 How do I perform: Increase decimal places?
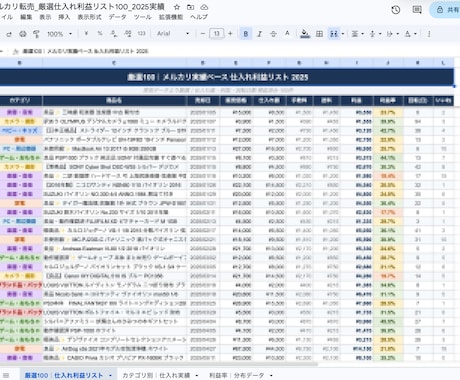128,33
